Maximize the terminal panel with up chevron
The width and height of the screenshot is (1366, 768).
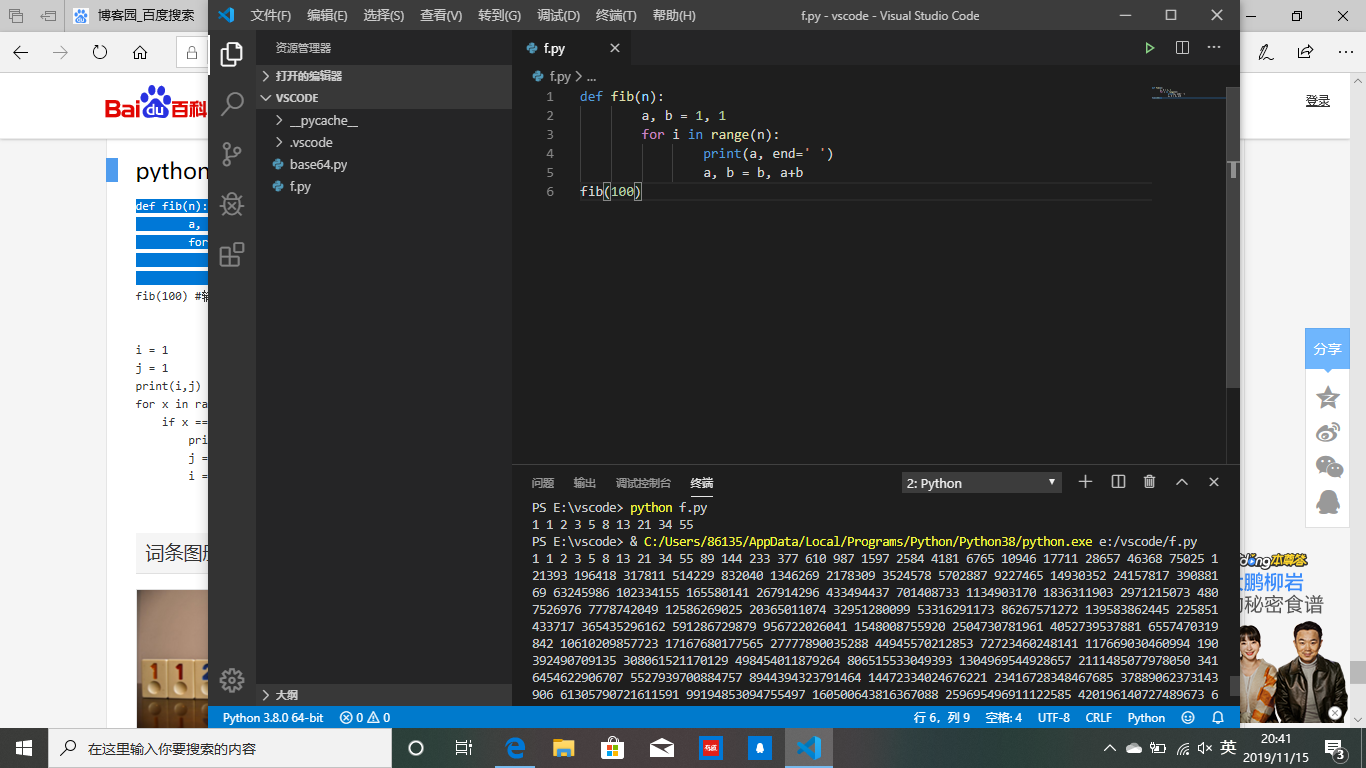coord(1182,482)
